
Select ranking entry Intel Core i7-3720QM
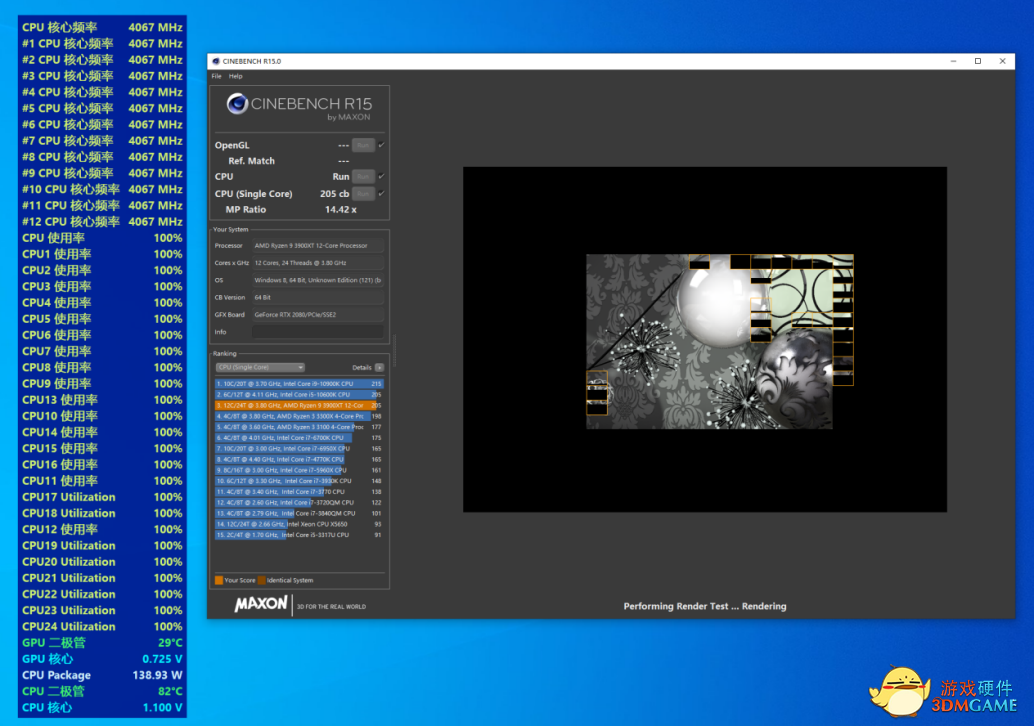point(299,502)
